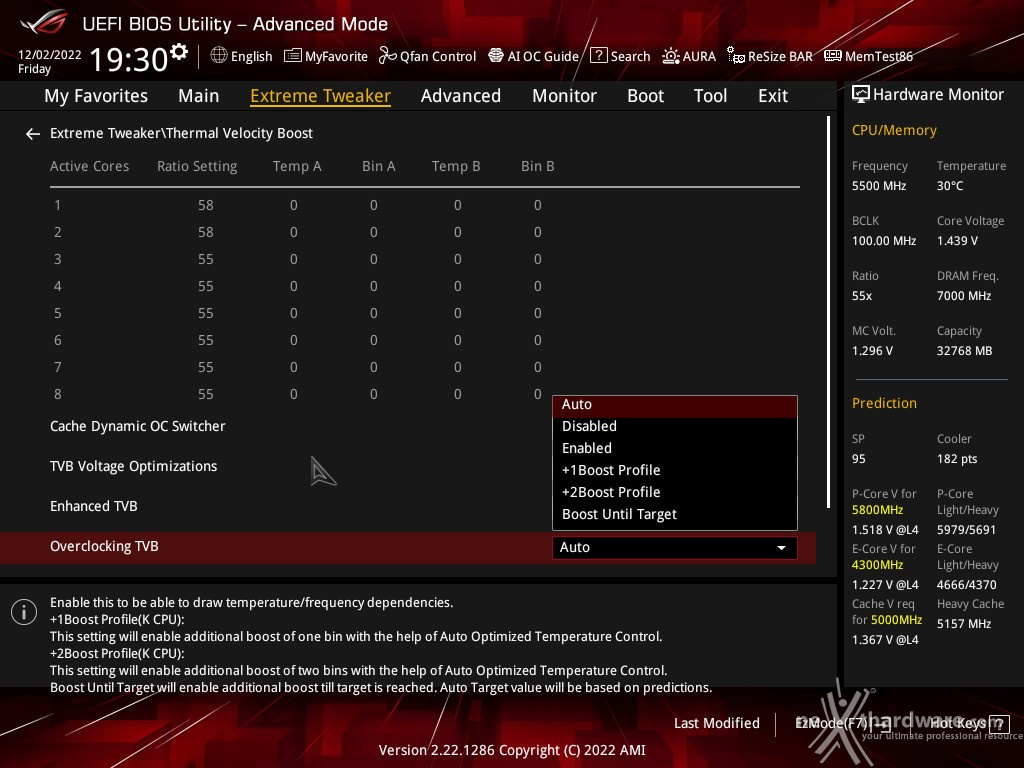
Task: Click the Bin A column header
Action: point(379,167)
